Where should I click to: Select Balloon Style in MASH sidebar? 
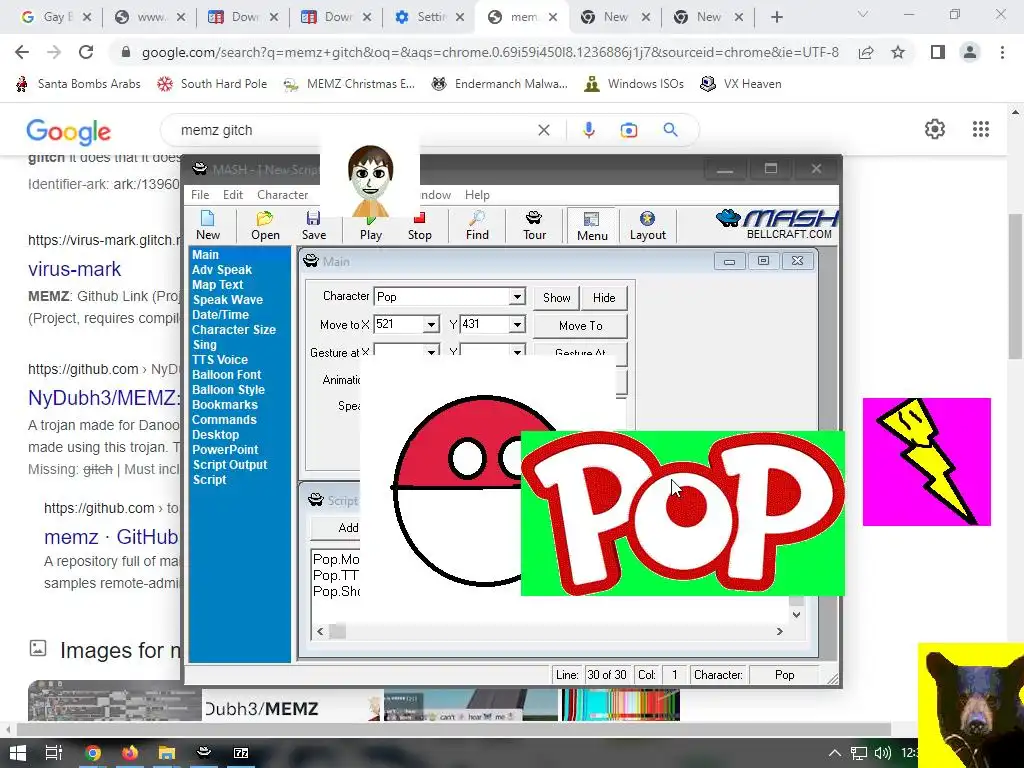(228, 390)
